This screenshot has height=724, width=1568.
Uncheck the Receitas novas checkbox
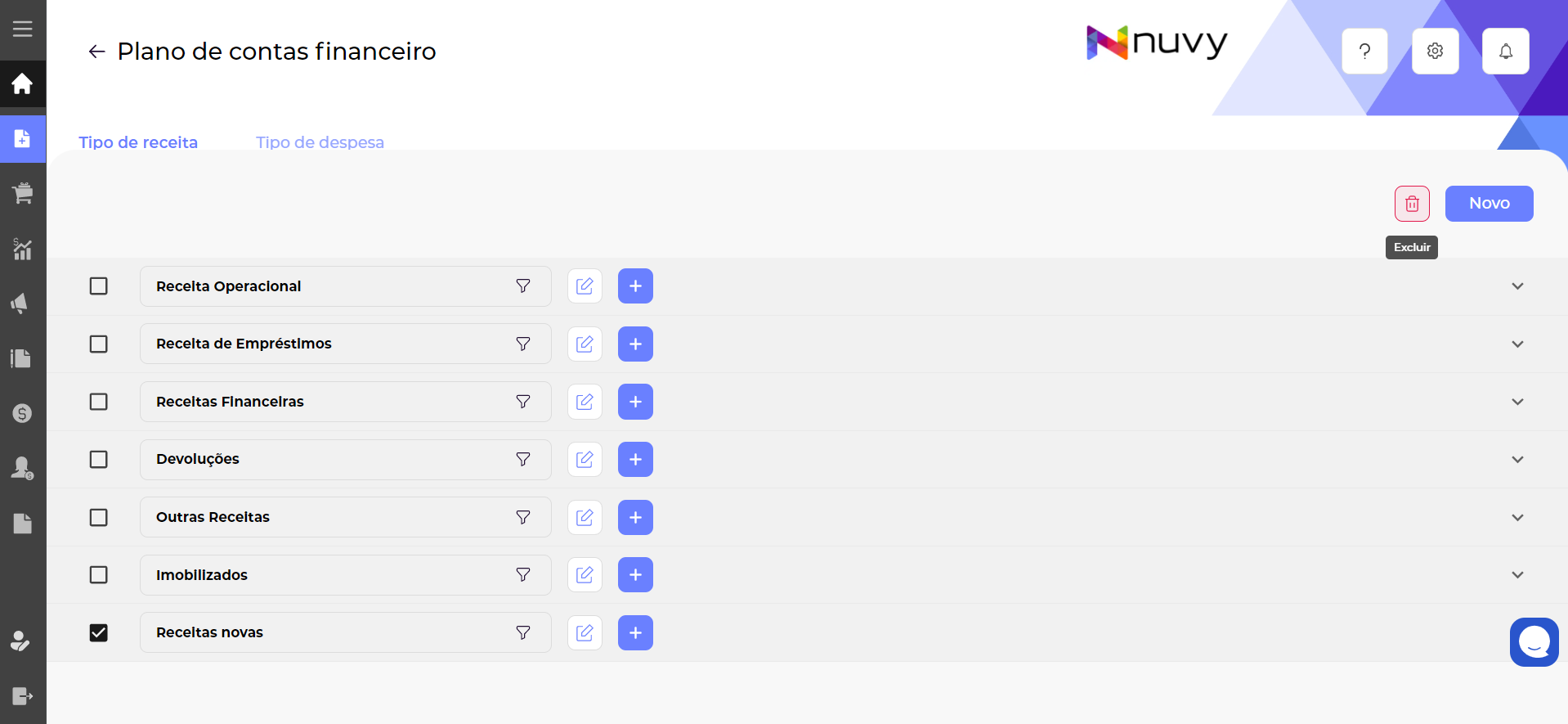[x=99, y=632]
